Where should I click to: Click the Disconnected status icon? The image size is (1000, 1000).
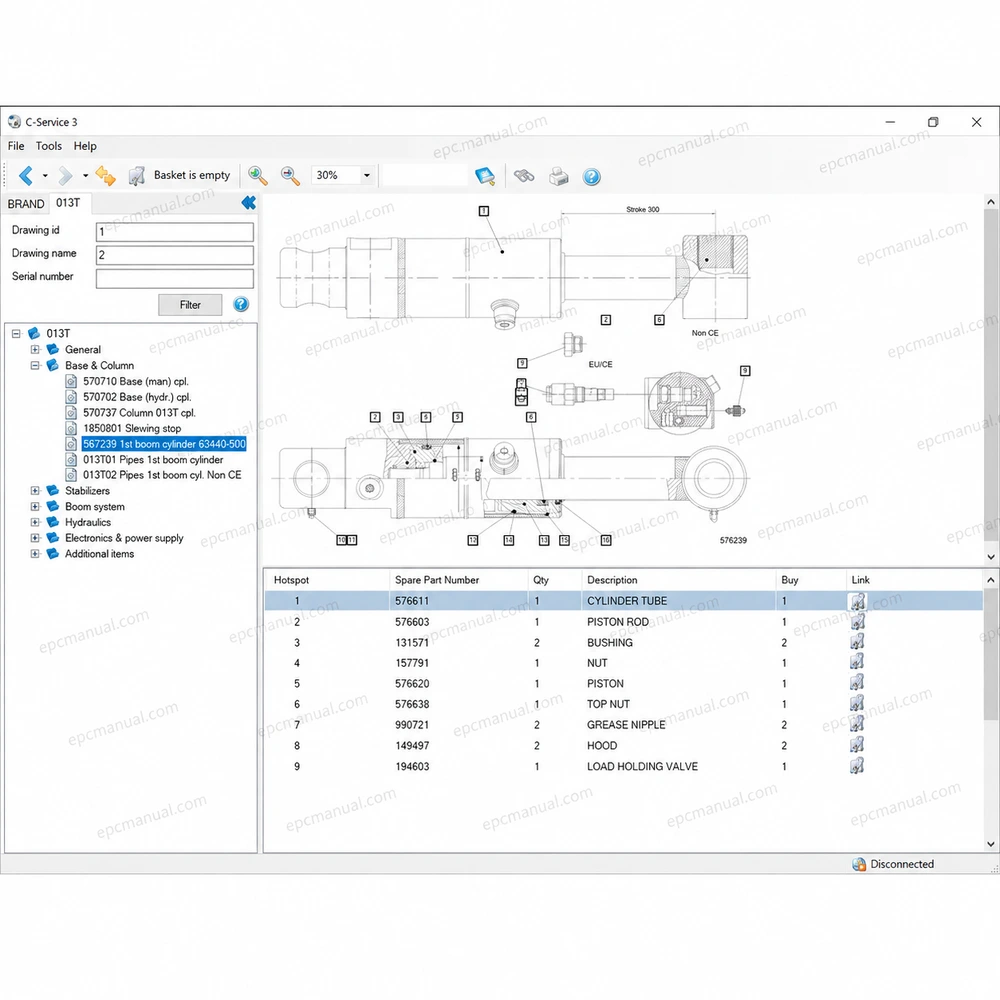coord(859,864)
